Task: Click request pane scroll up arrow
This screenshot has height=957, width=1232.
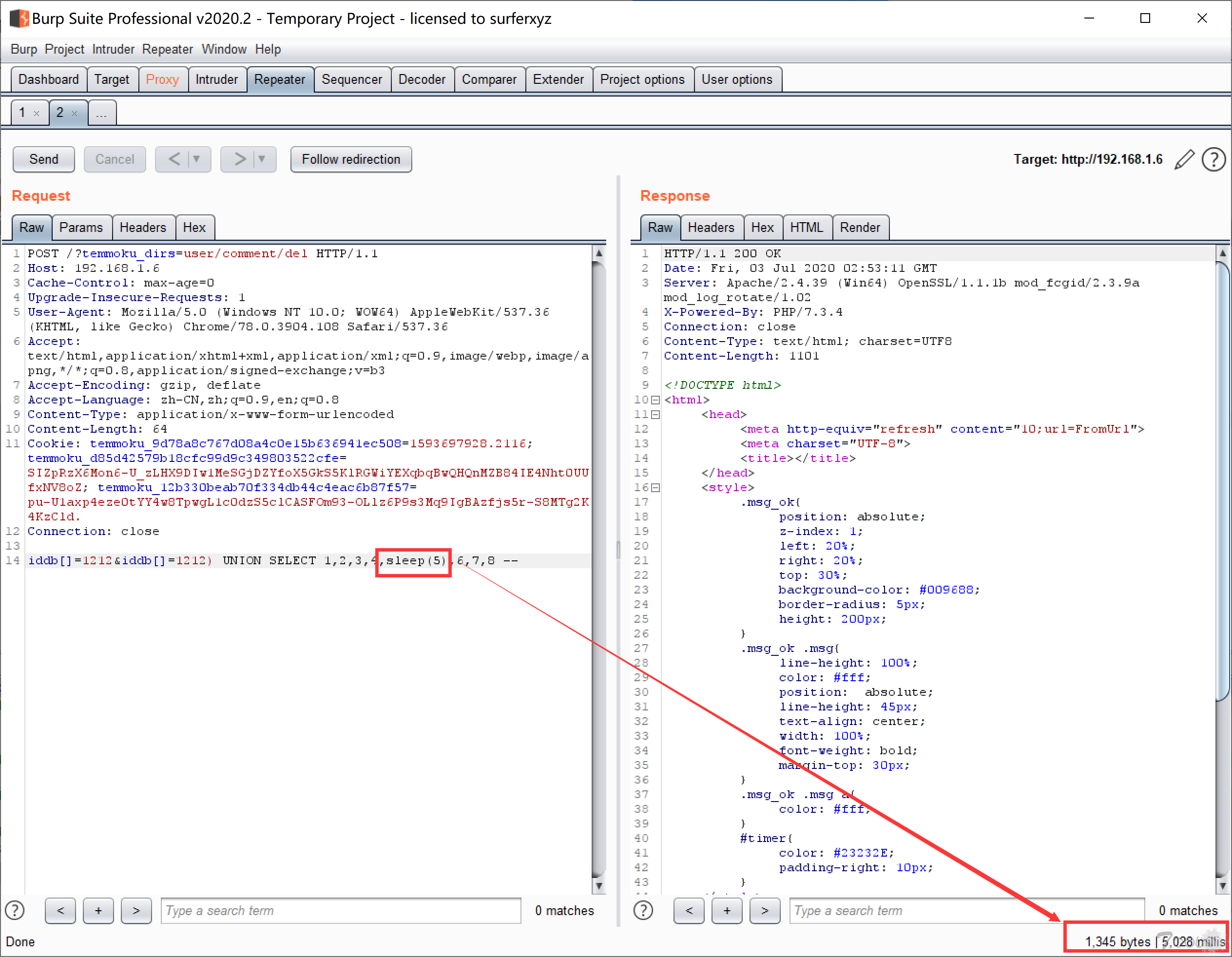Action: point(598,253)
